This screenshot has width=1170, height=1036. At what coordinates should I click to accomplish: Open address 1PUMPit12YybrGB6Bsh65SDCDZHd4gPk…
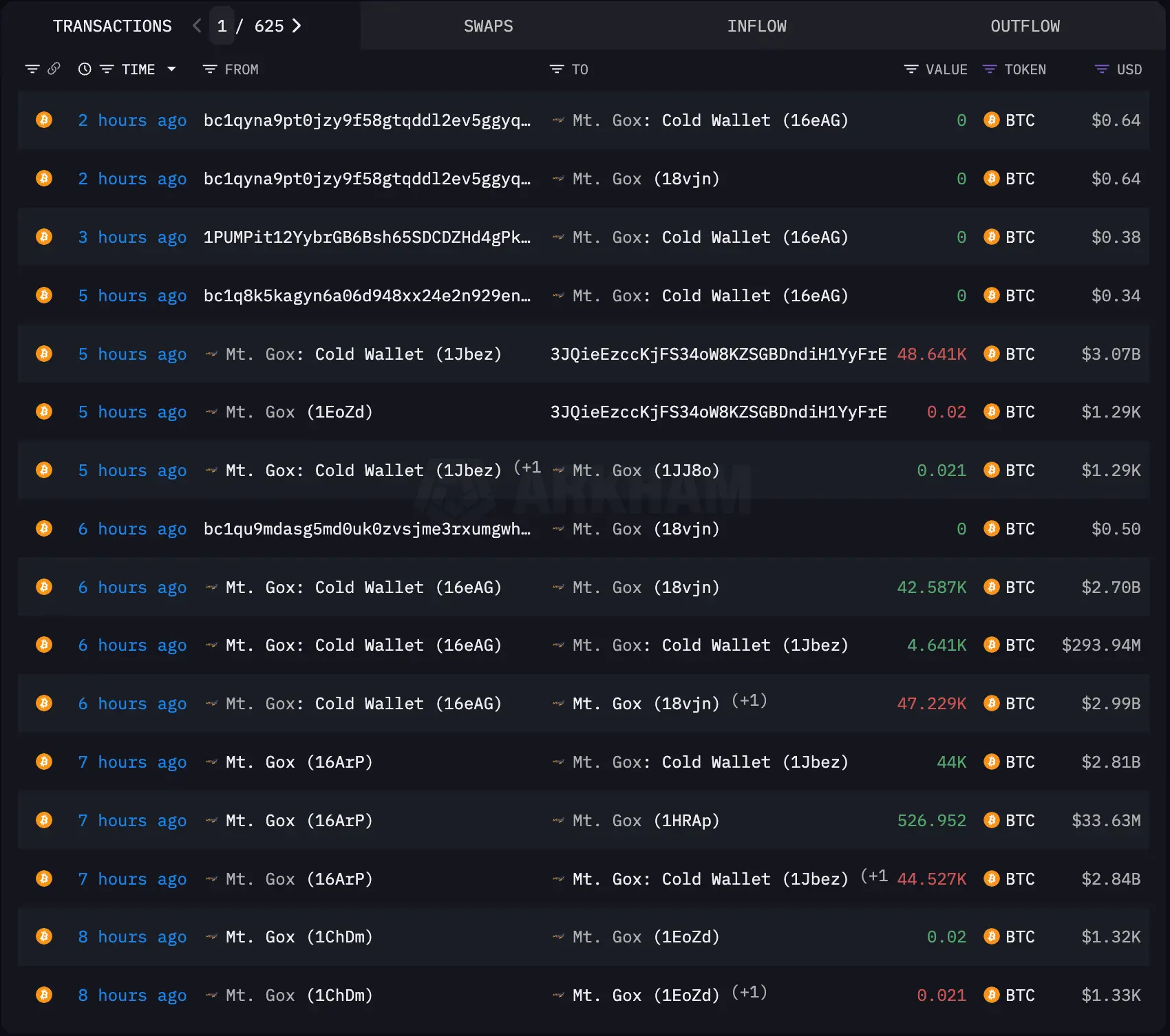pyautogui.click(x=367, y=237)
